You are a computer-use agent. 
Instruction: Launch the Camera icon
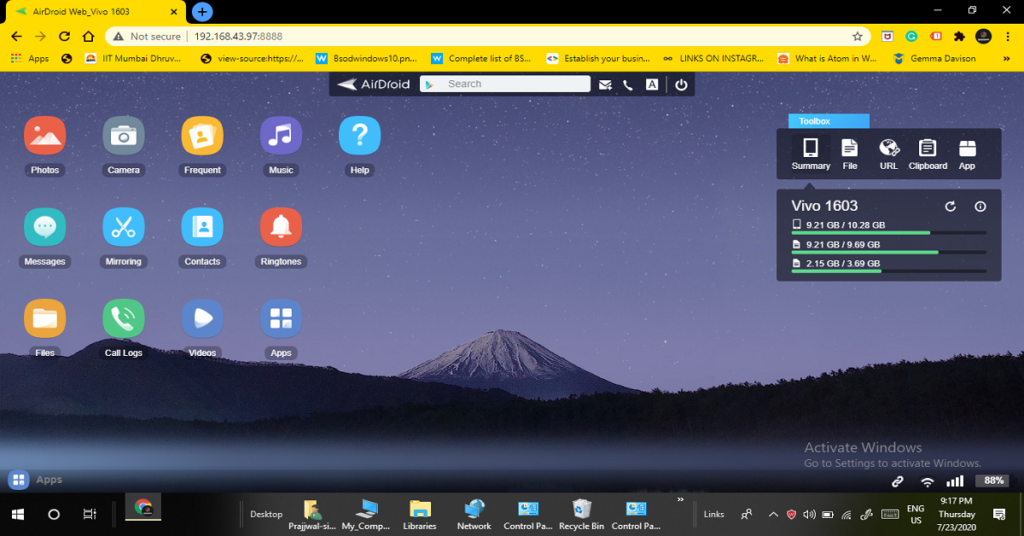click(x=123, y=136)
